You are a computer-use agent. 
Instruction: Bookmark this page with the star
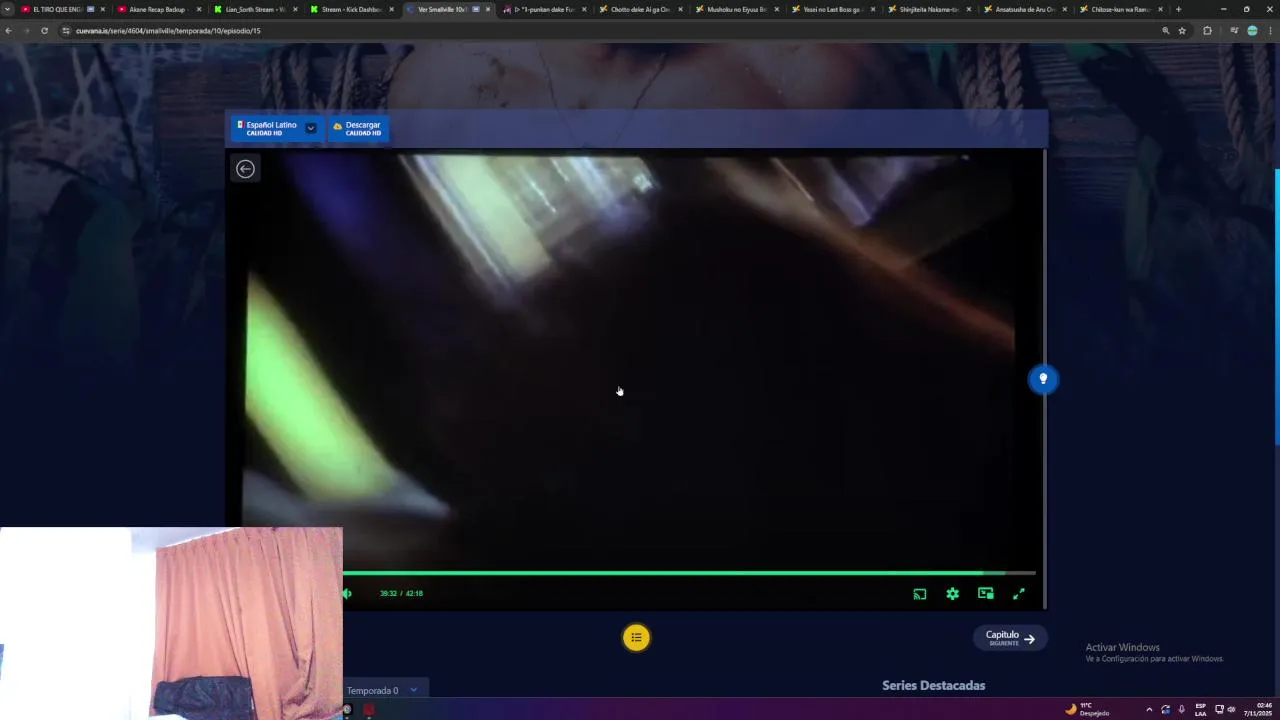tap(1182, 31)
